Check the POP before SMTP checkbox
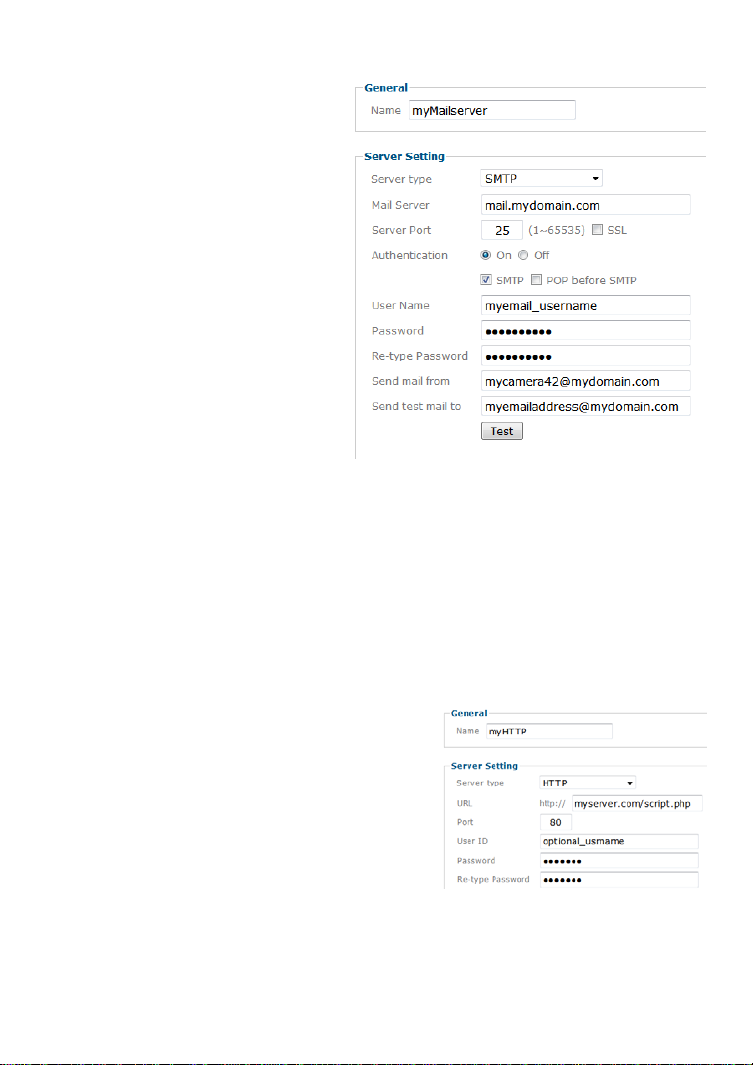This screenshot has width=753, height=1065. point(536,280)
